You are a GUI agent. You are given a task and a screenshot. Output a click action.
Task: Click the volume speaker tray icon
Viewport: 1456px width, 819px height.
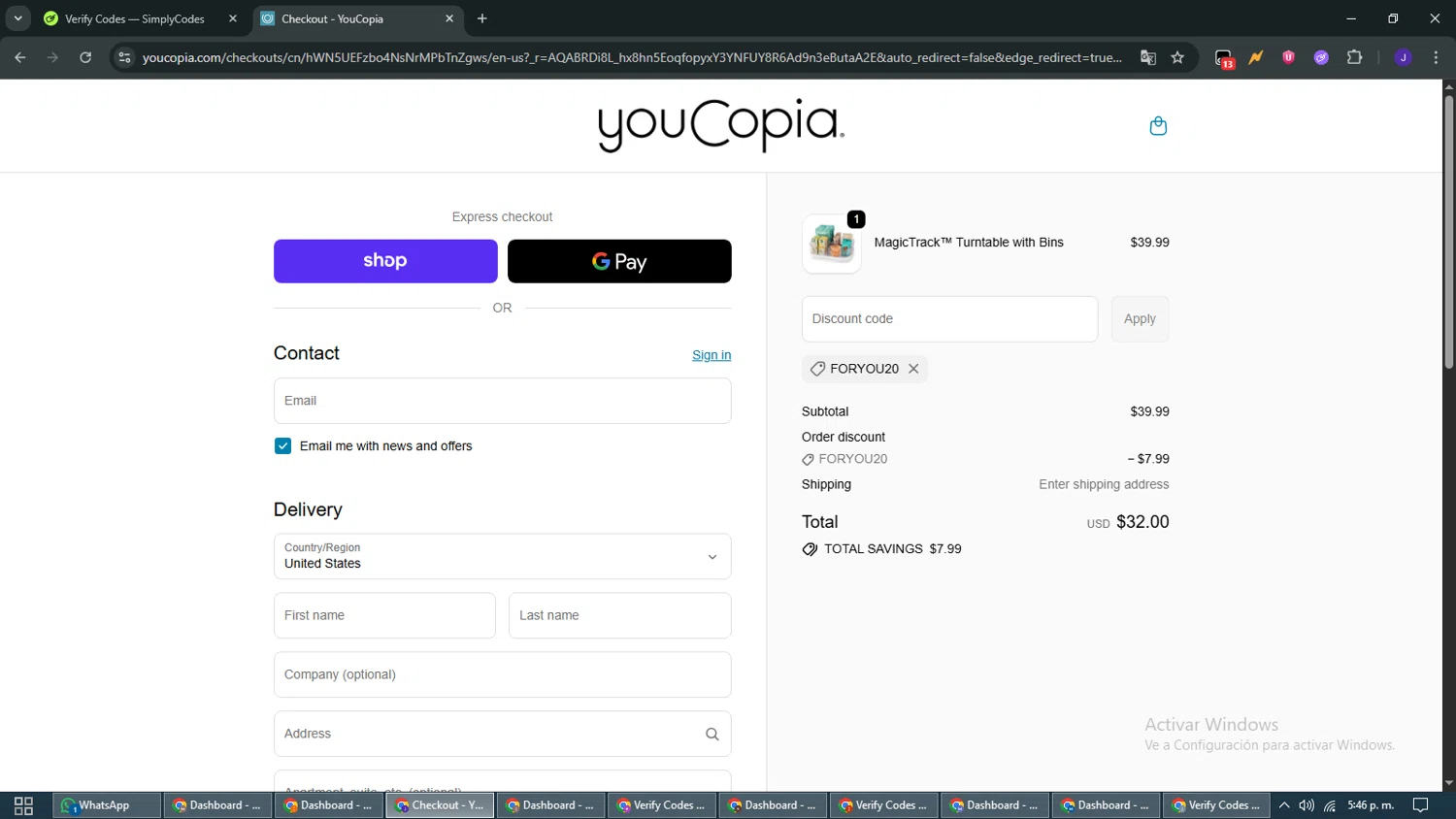pyautogui.click(x=1307, y=805)
